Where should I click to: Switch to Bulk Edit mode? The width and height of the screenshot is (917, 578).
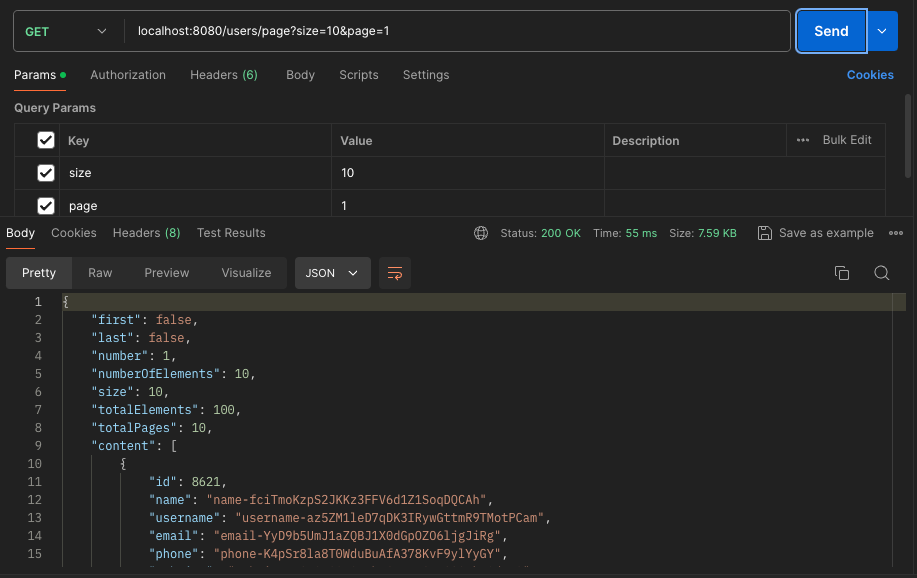coord(847,140)
